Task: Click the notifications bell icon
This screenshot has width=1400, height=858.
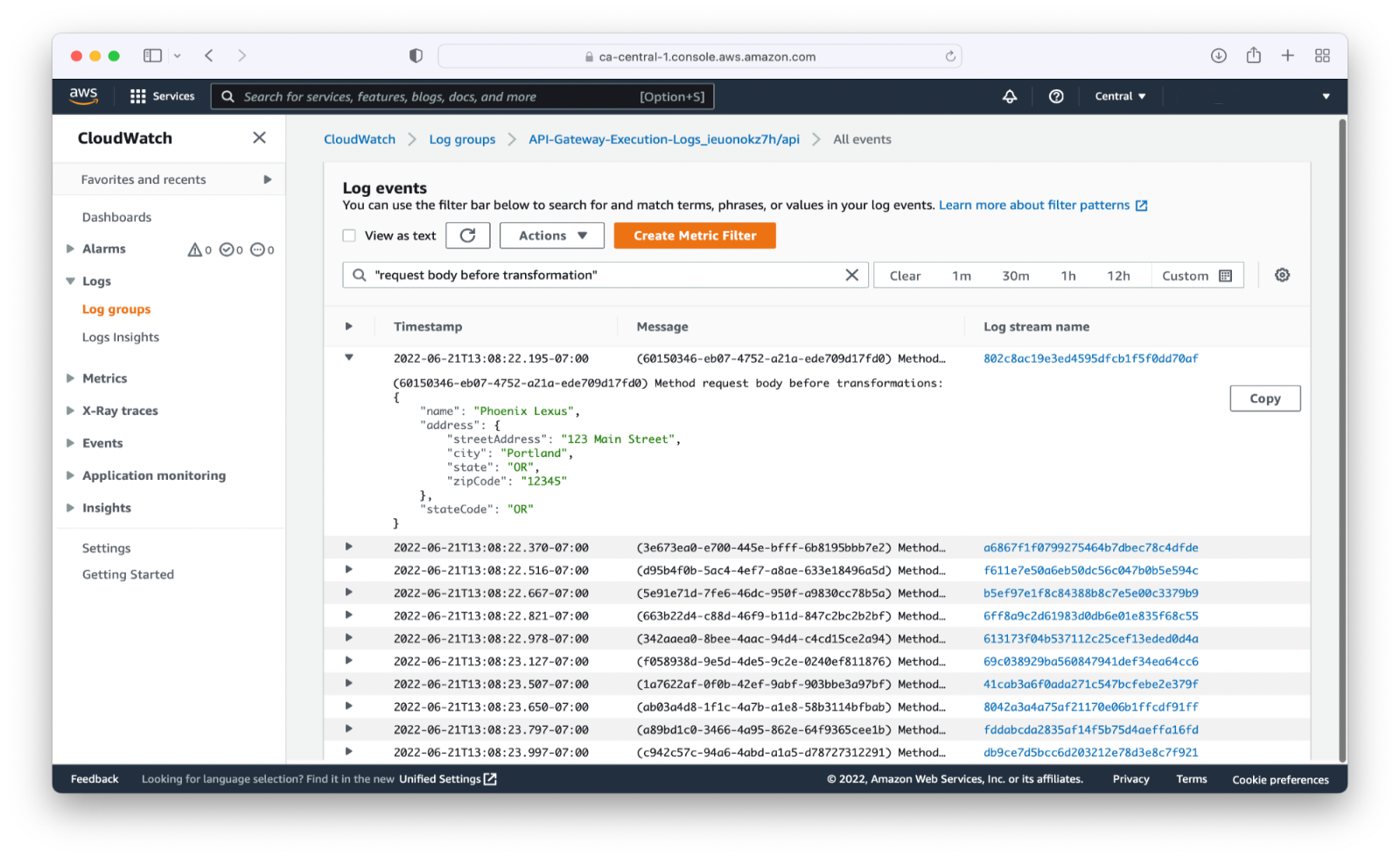Action: click(1010, 96)
